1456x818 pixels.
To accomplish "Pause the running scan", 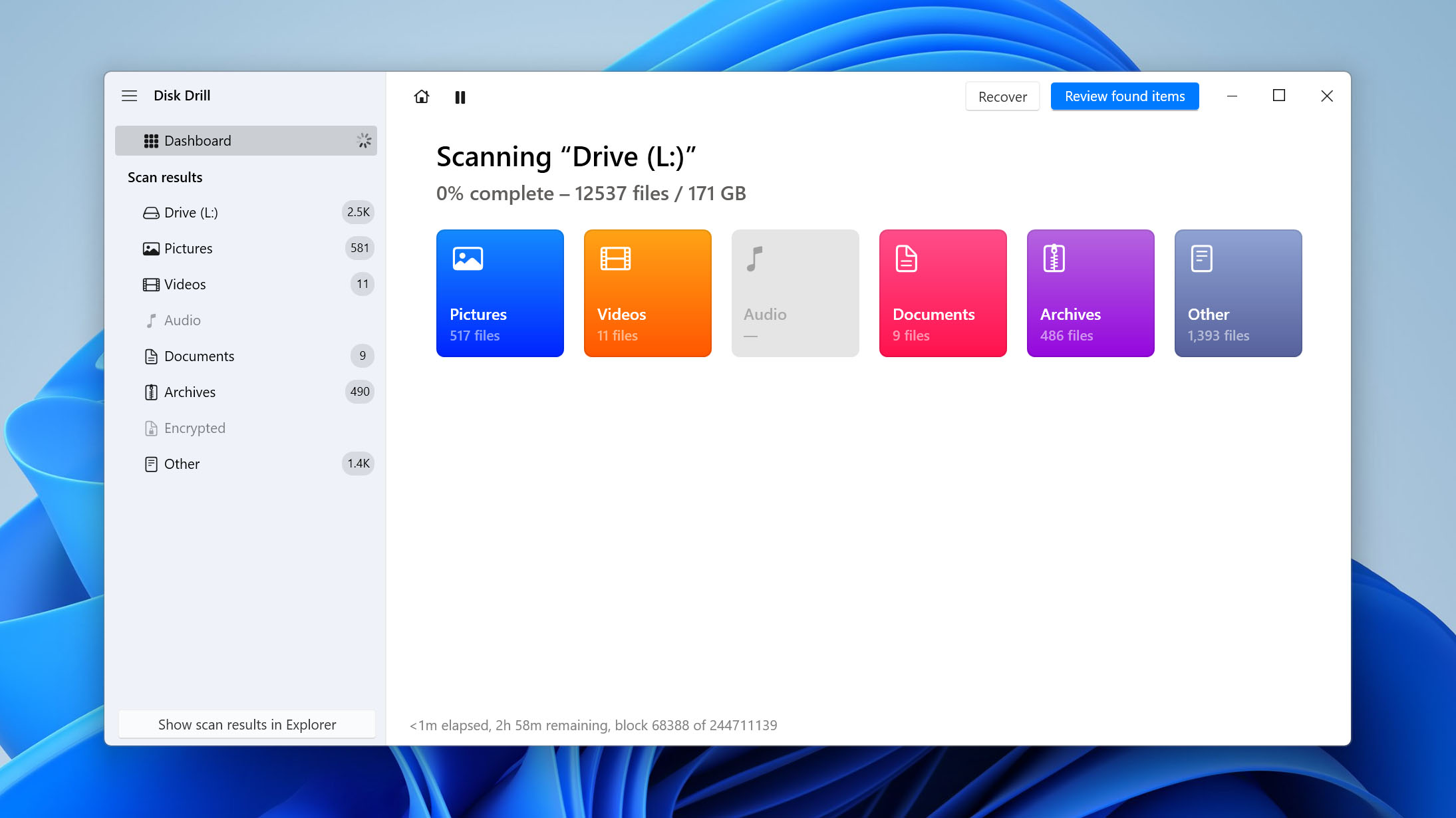I will (460, 97).
